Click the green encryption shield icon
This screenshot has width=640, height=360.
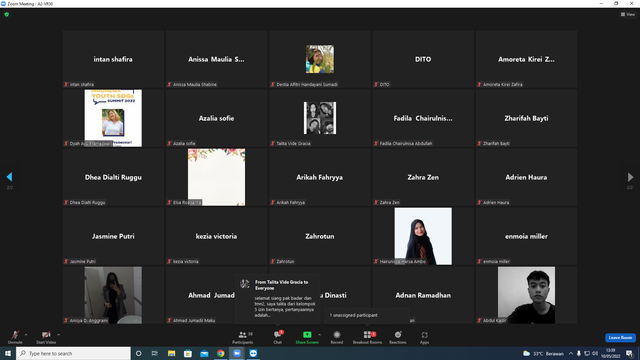[x=7, y=14]
